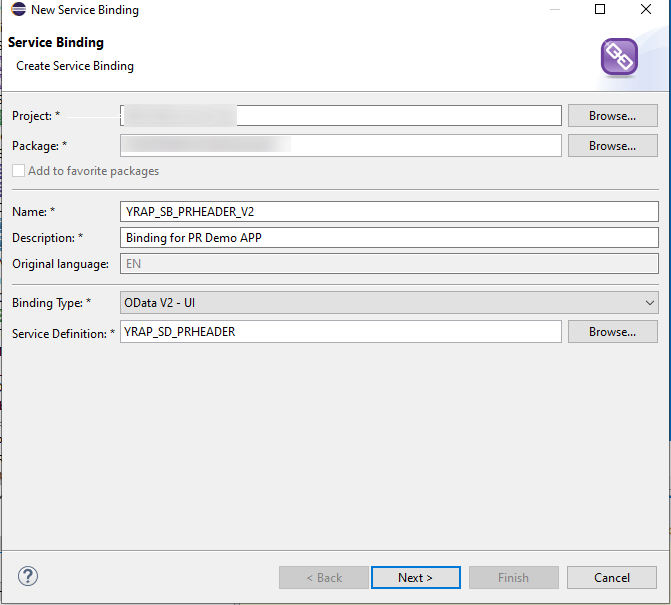Click the 'Original language:' label
Viewport: 671px width, 605px height.
[60, 264]
